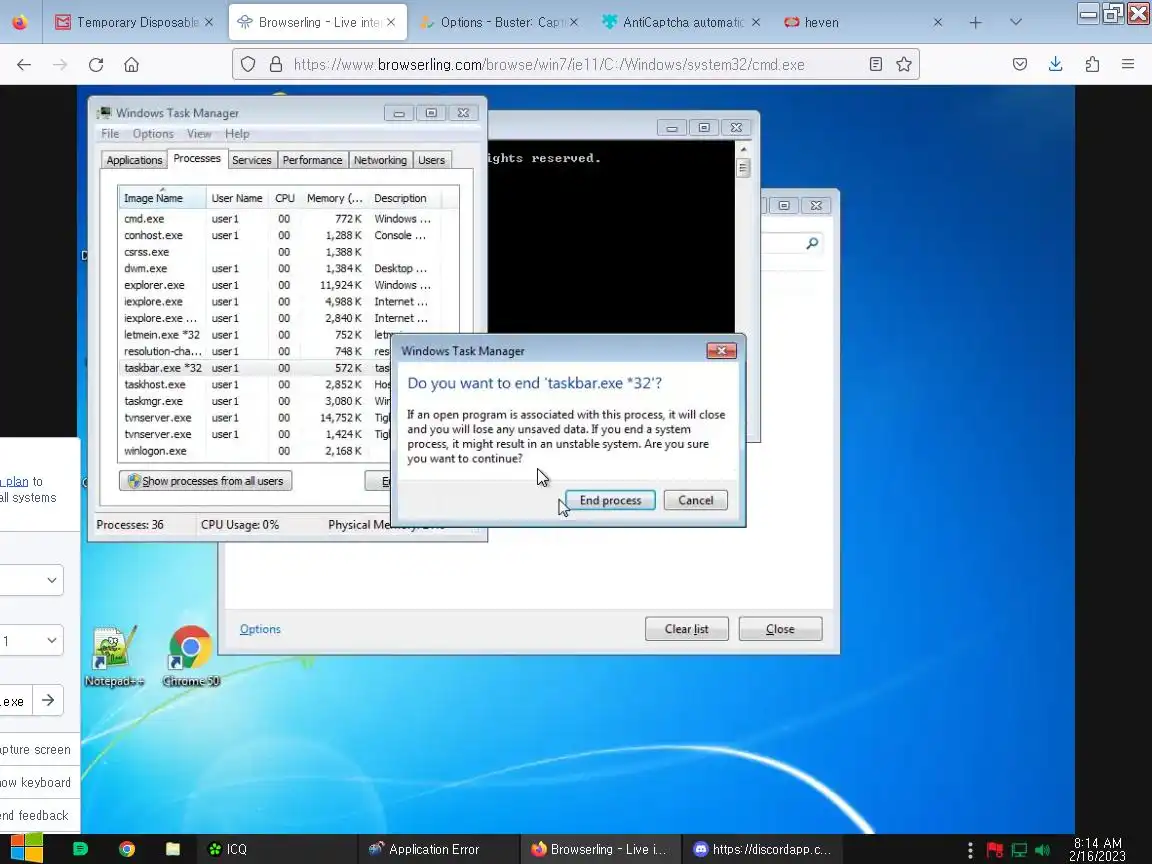Image resolution: width=1152 pixels, height=864 pixels.
Task: Toggle reader view icon
Action: pos(875,65)
